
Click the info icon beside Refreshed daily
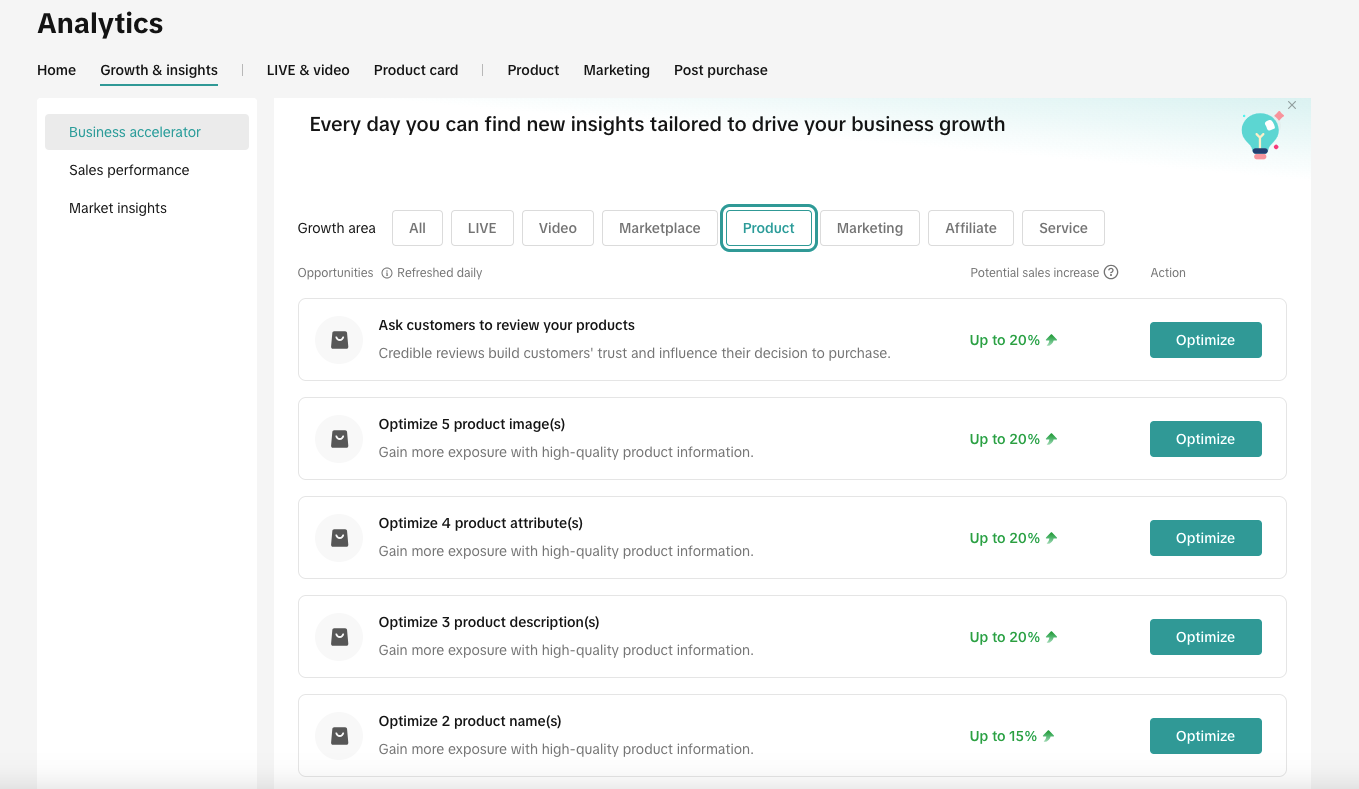pos(387,273)
